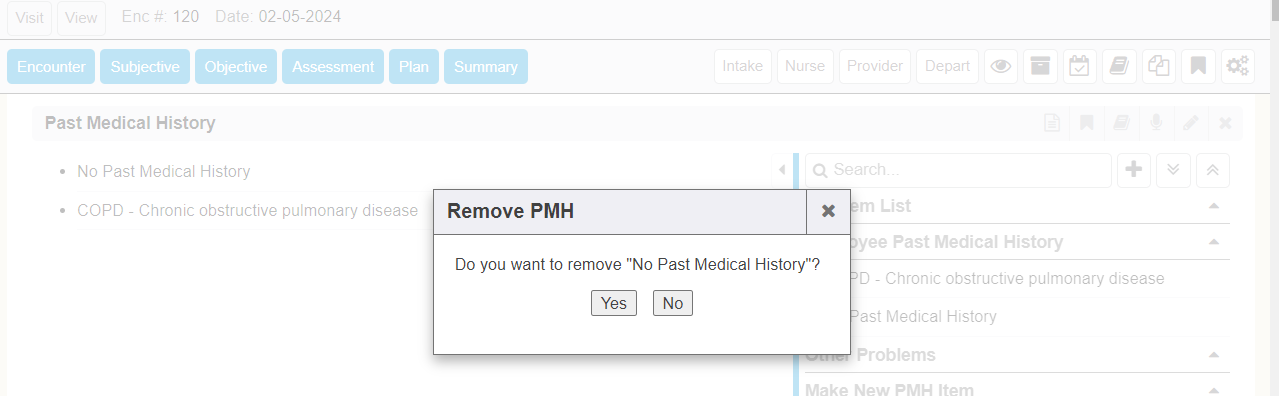Open the calendar check icon
This screenshot has width=1279, height=396.
tap(1079, 67)
